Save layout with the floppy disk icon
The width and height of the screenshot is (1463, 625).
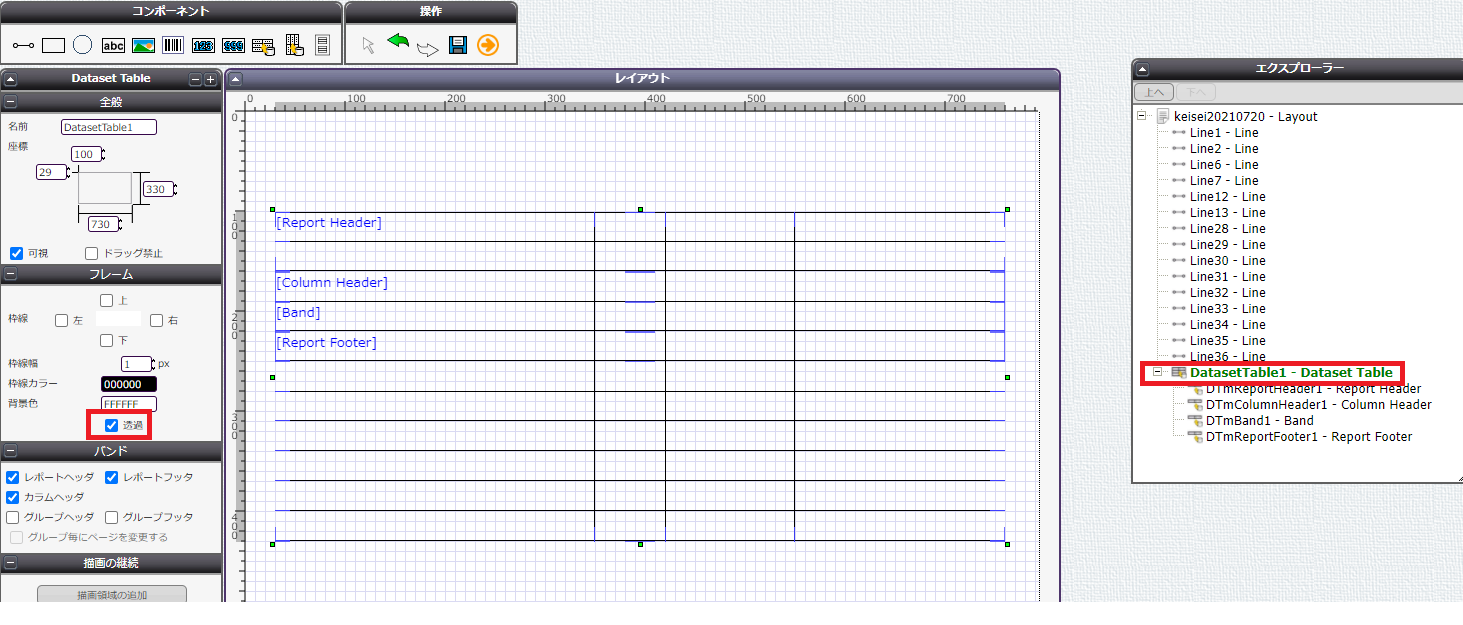pyautogui.click(x=458, y=45)
